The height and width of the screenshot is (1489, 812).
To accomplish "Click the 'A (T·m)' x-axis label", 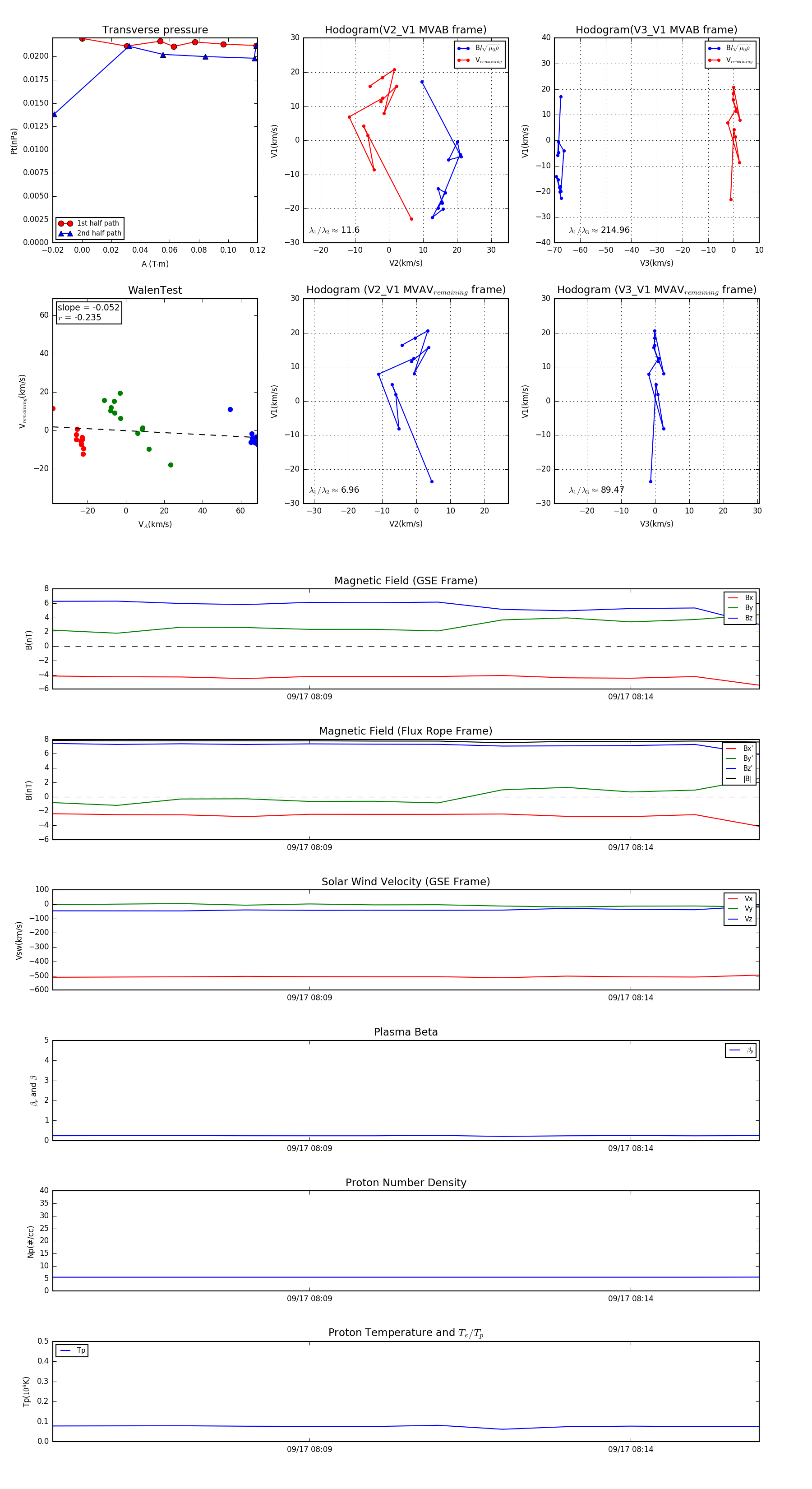I will coord(155,264).
